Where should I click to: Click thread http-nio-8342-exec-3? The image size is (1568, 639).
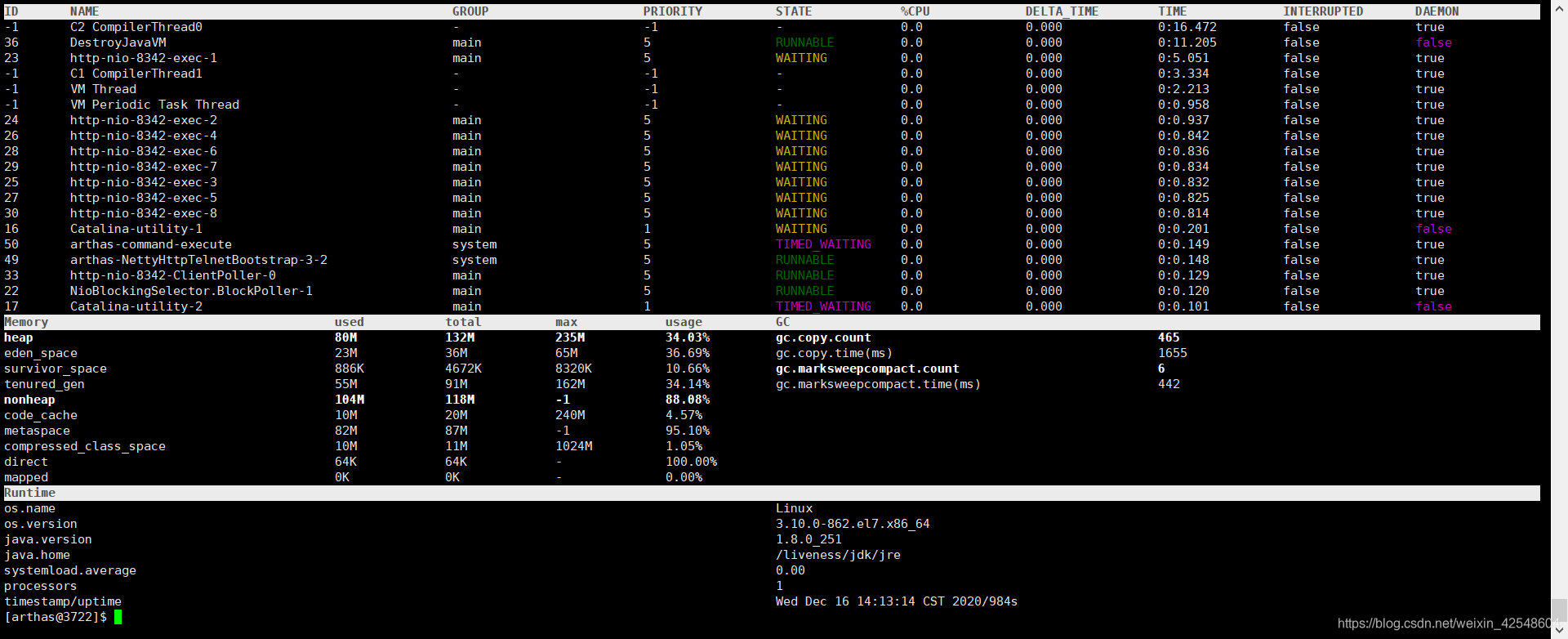tap(144, 182)
